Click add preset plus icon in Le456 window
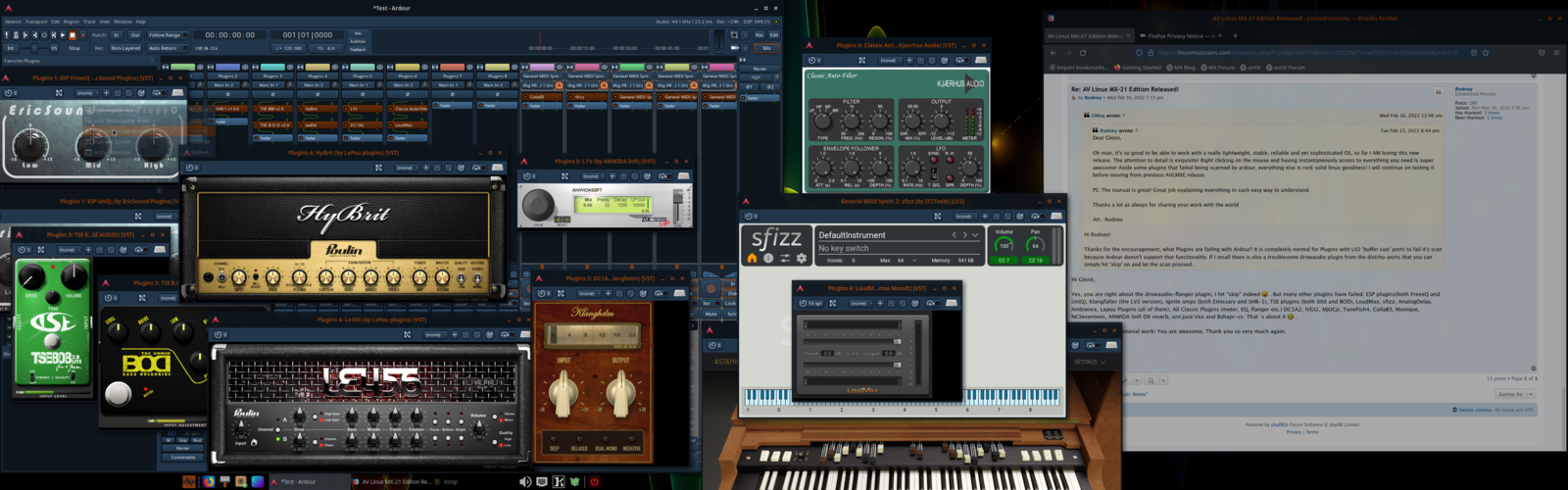This screenshot has width=1568, height=490. 455,334
